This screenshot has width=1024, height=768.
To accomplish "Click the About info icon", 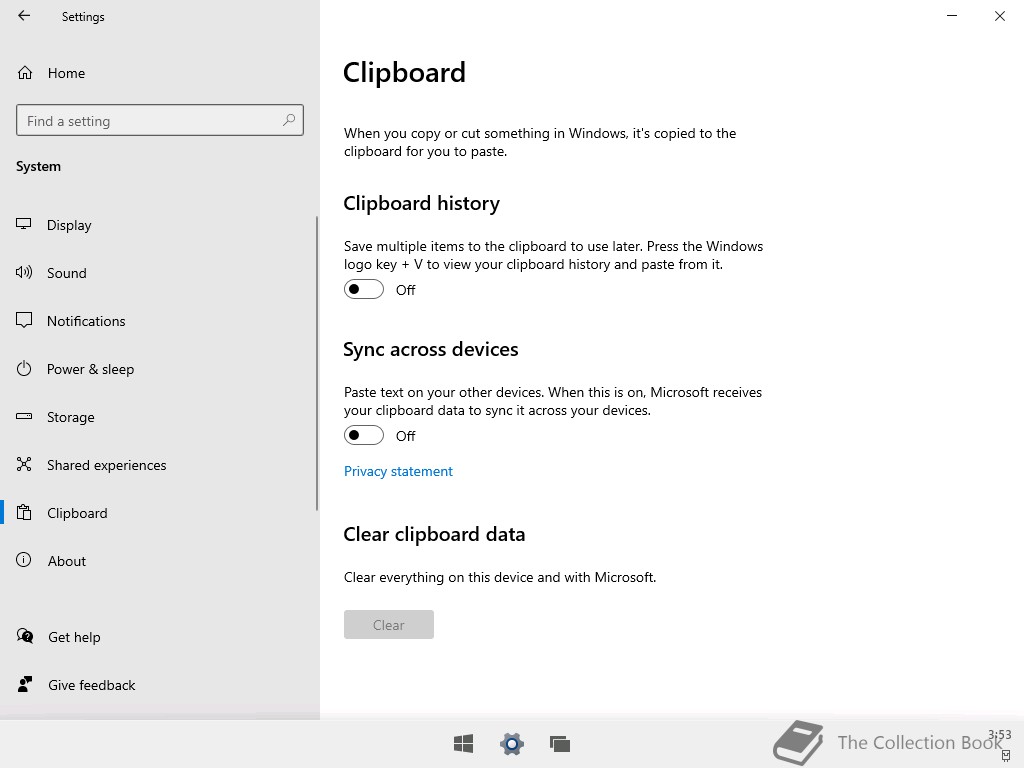I will pyautogui.click(x=24, y=560).
